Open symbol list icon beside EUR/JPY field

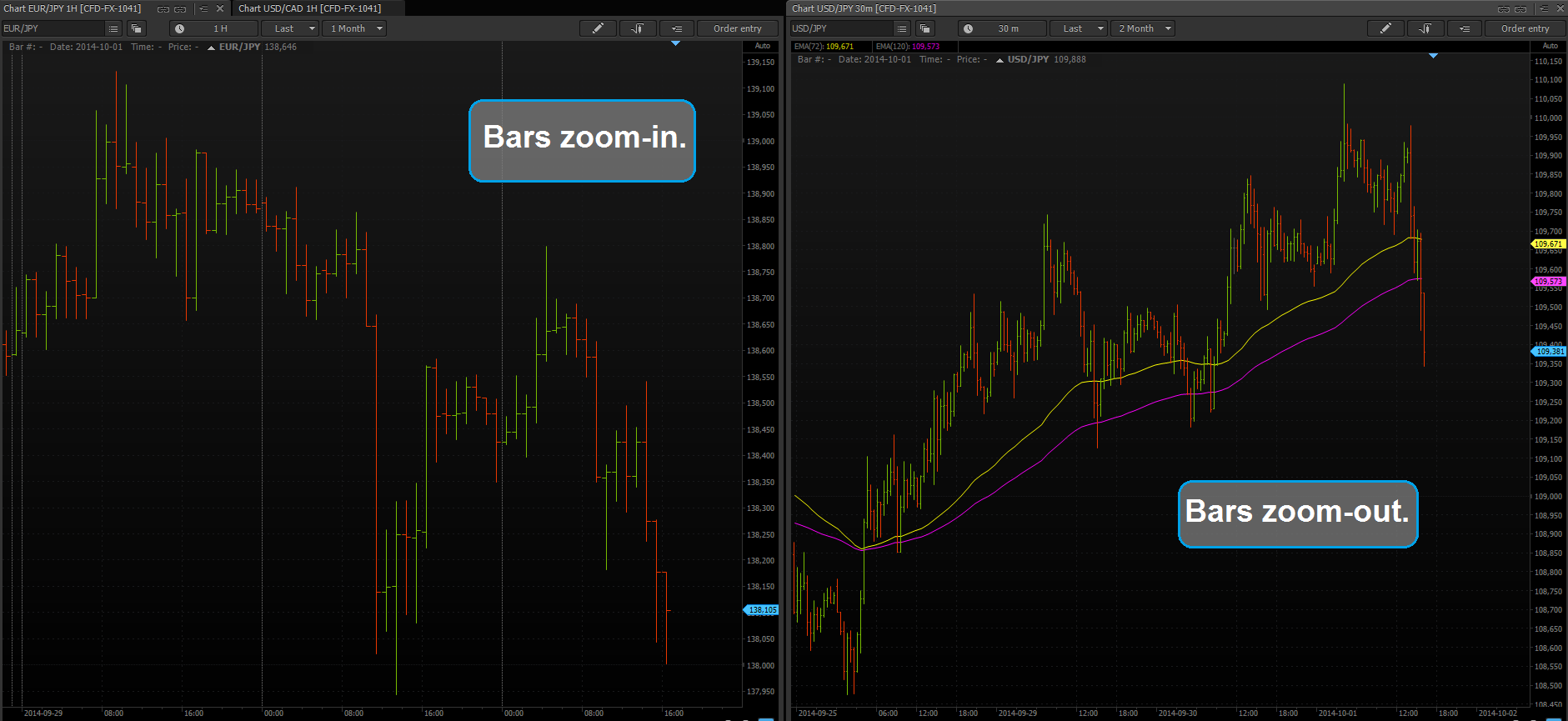(113, 28)
